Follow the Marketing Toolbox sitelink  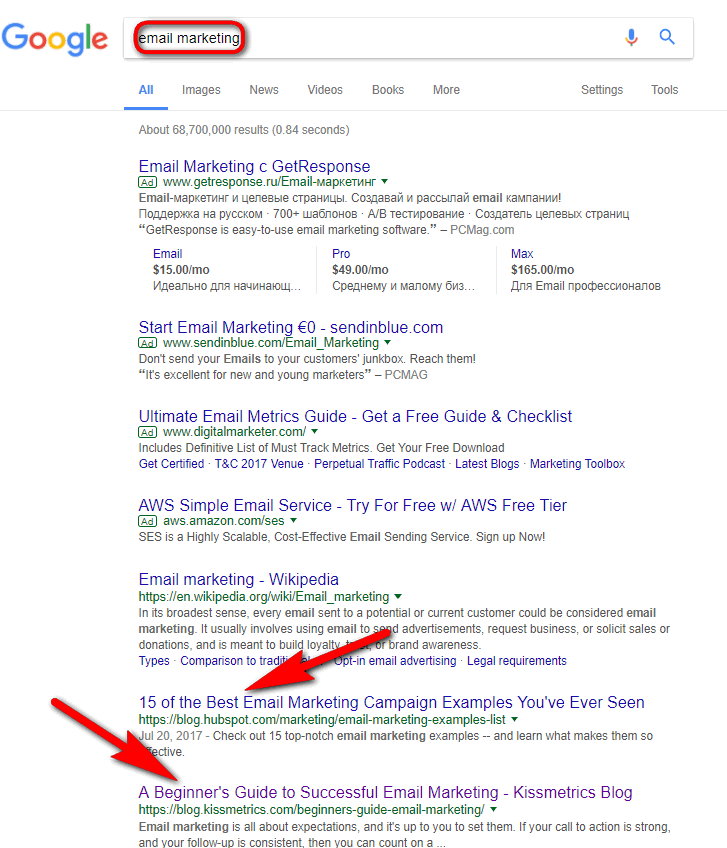click(577, 464)
